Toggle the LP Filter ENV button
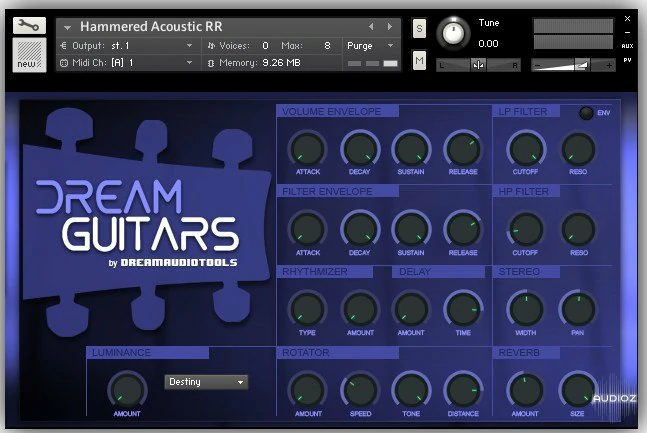 click(x=586, y=113)
